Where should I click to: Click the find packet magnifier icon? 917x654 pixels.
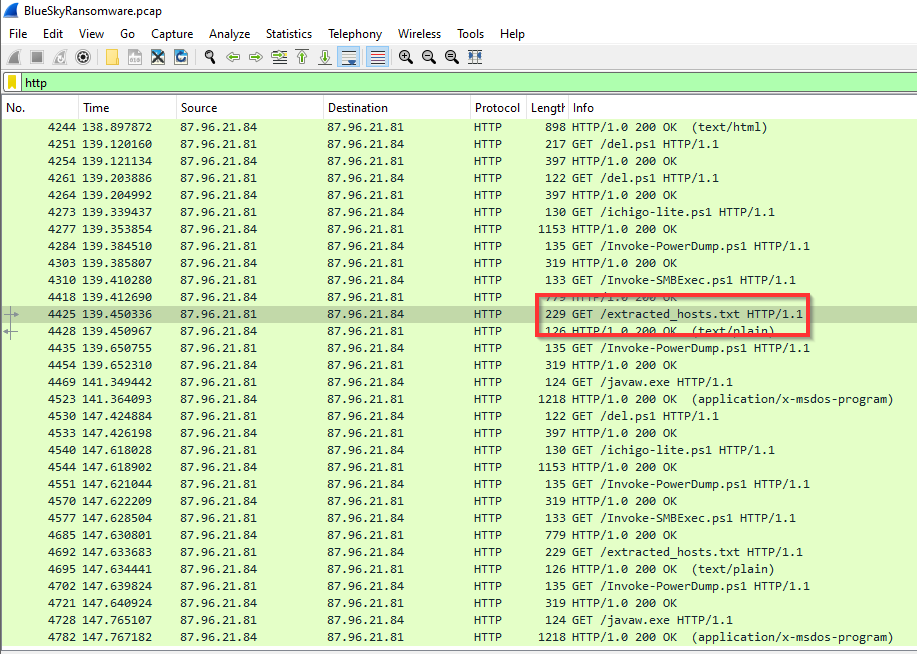point(210,57)
